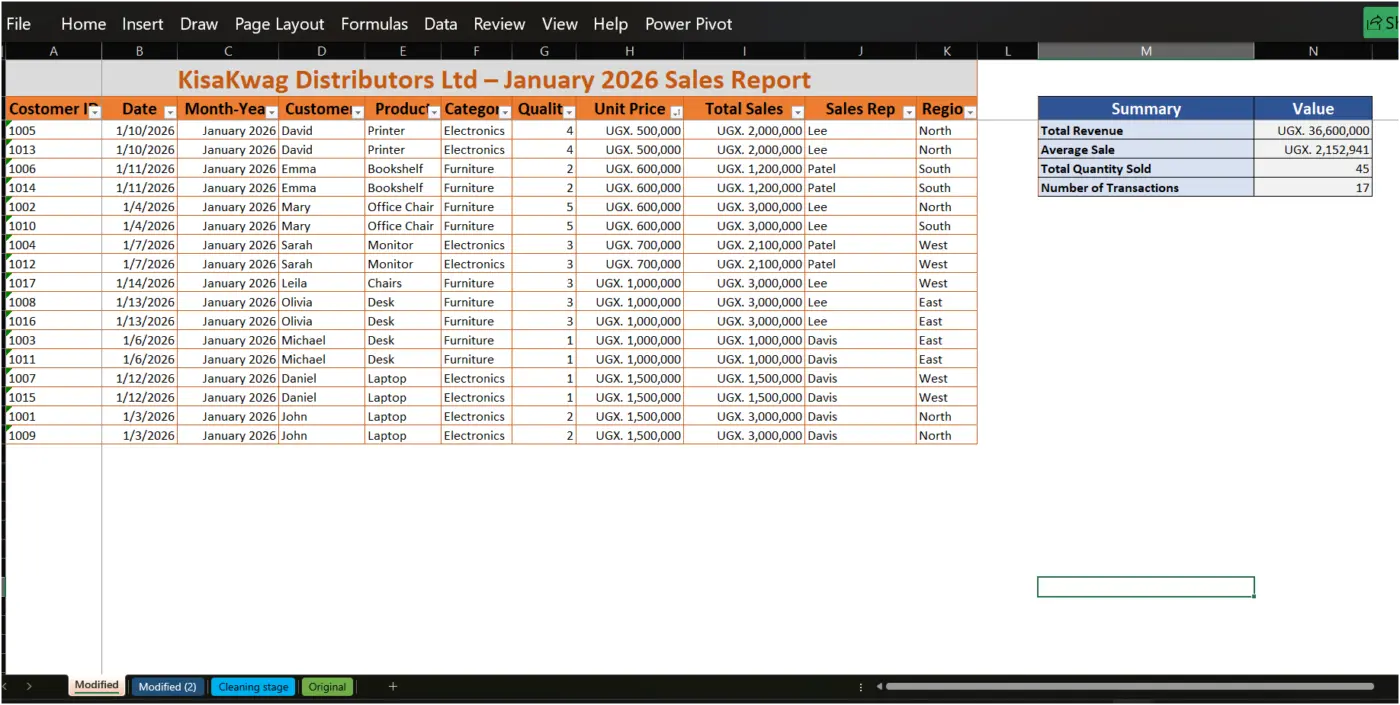Click the Leila customer cell
The width and height of the screenshot is (1400, 705).
pos(321,283)
